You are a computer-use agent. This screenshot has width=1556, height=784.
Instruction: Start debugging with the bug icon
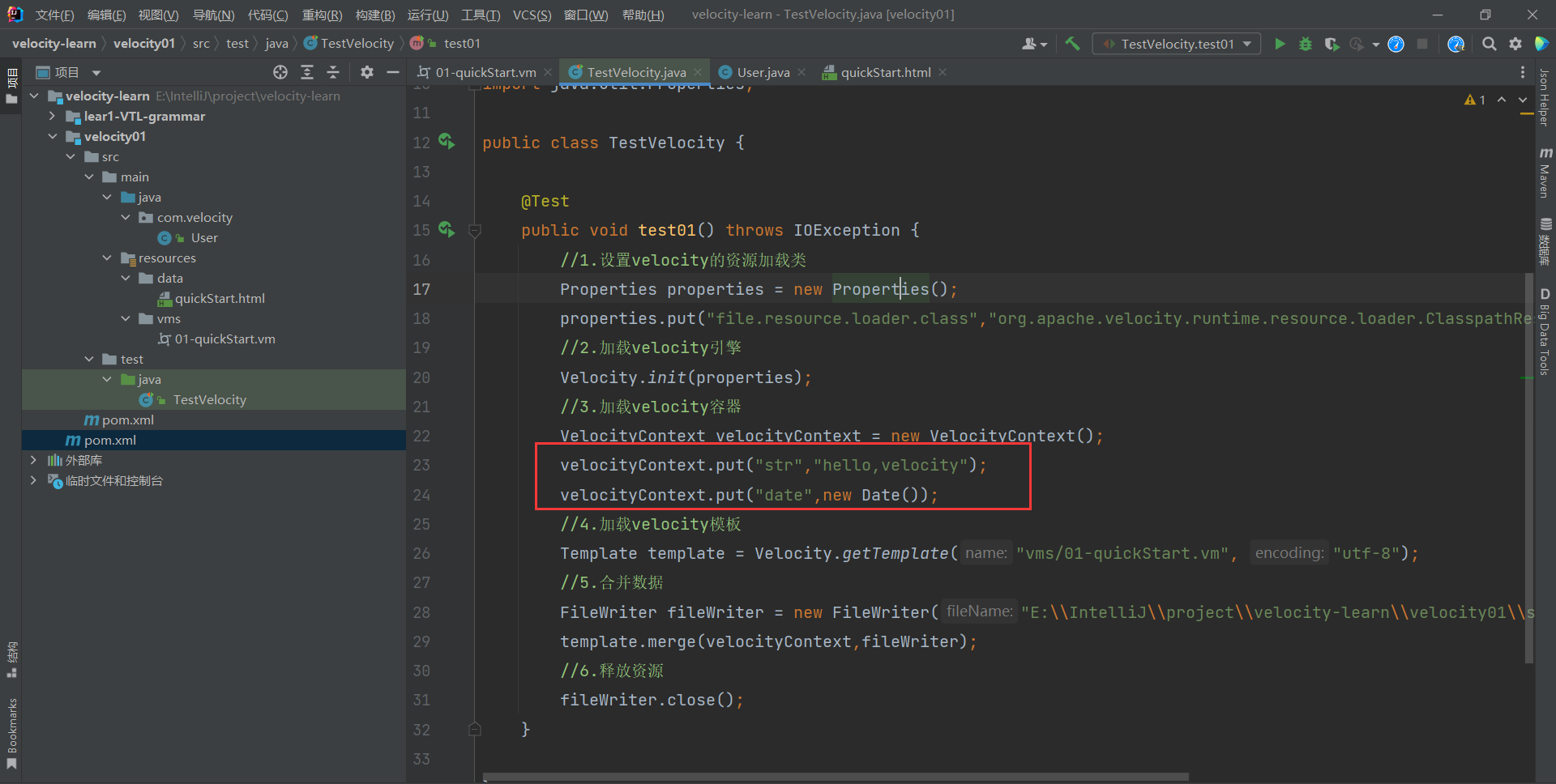pyautogui.click(x=1306, y=44)
